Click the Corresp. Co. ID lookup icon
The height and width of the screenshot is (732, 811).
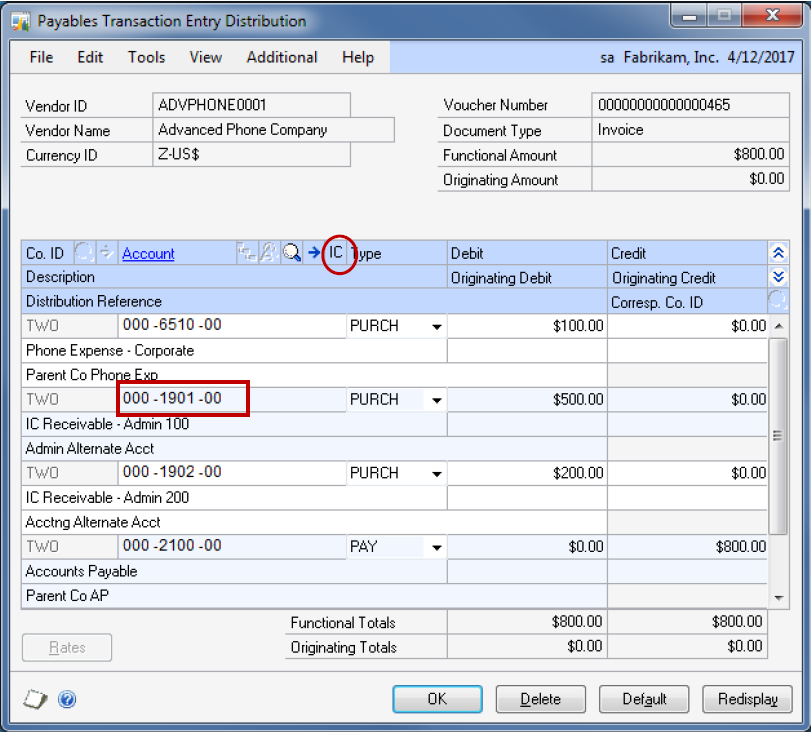pyautogui.click(x=777, y=301)
